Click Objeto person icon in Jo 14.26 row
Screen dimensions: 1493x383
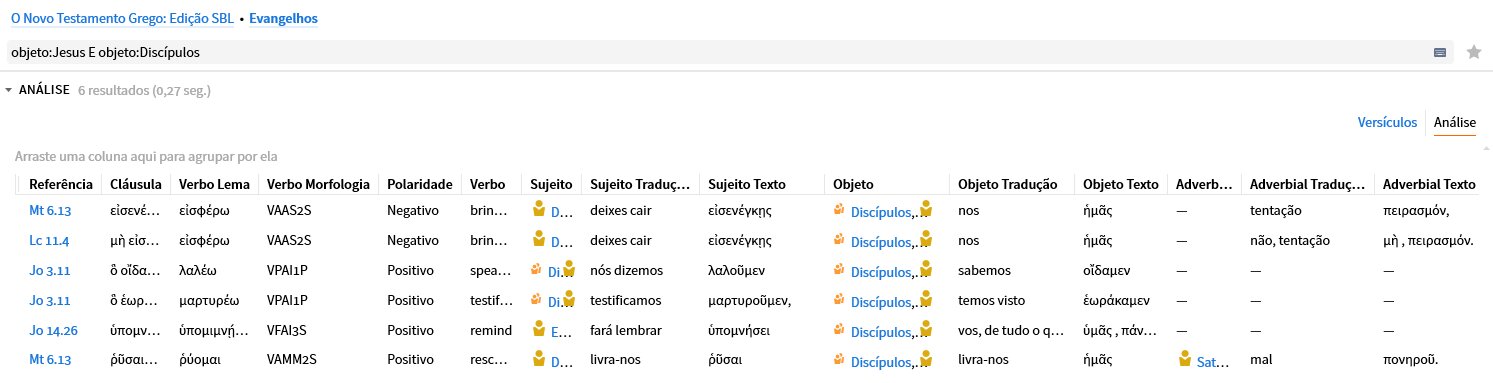click(926, 329)
